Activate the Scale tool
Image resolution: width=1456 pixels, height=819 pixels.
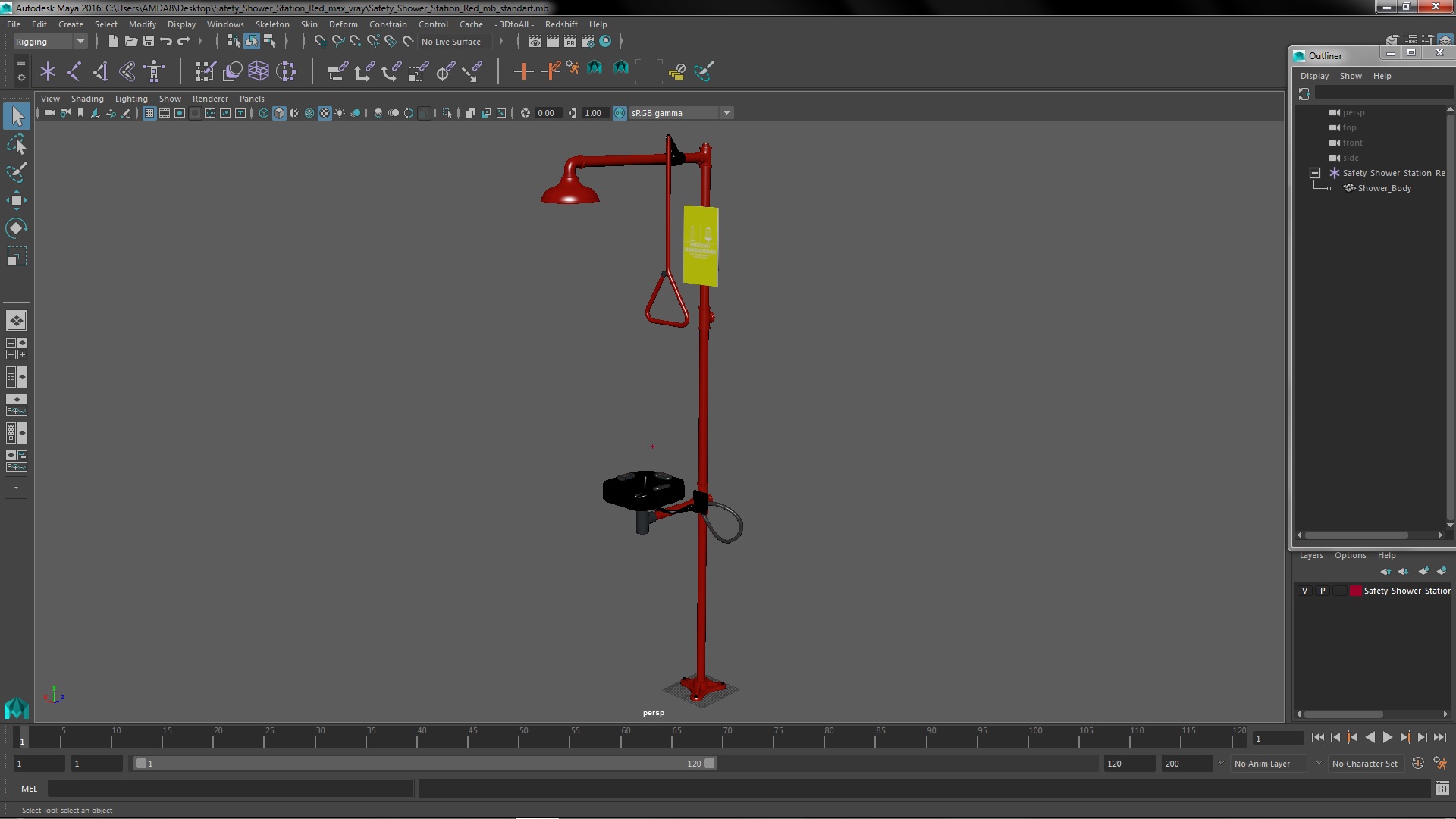click(17, 256)
